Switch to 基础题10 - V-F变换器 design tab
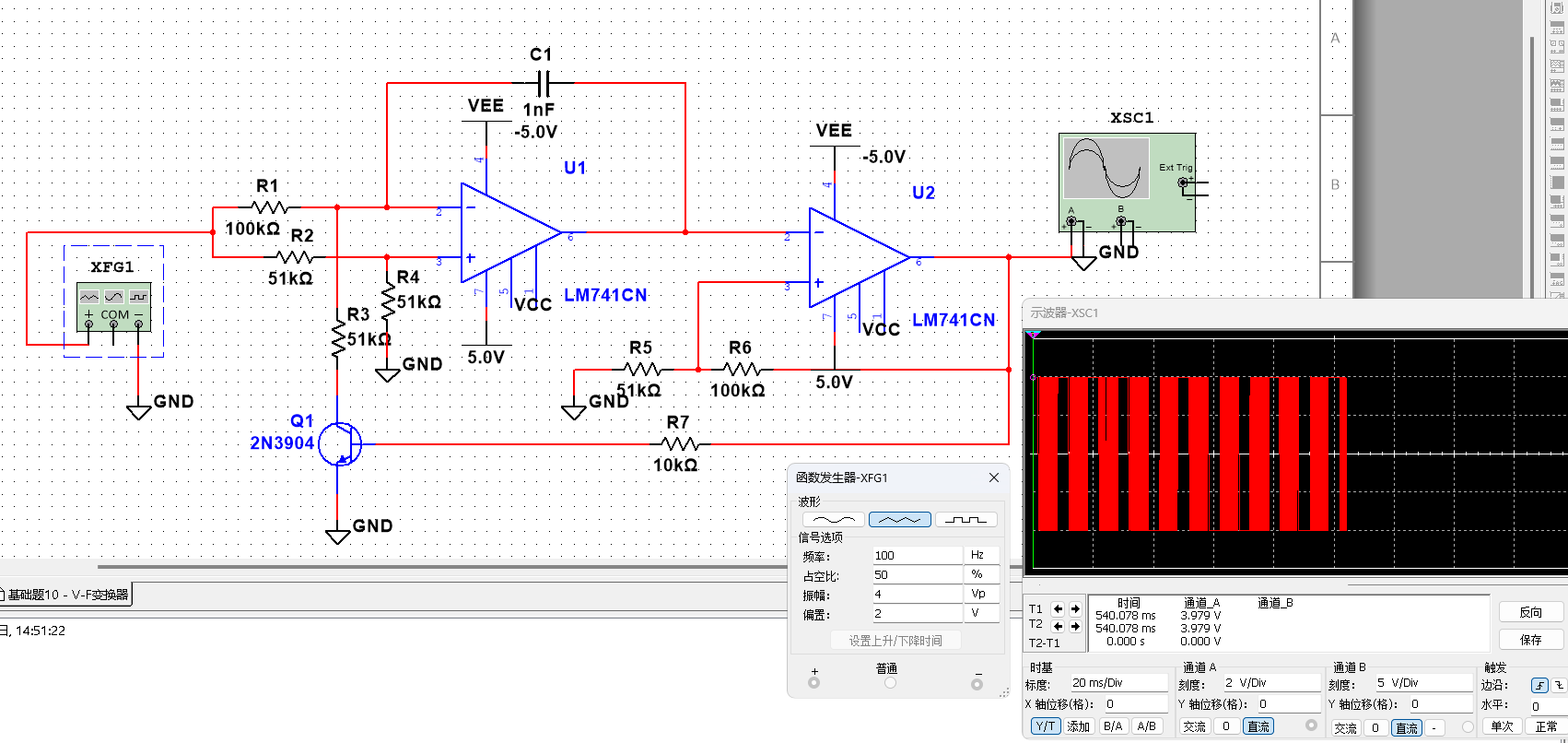The image size is (1568, 743). pos(66,595)
